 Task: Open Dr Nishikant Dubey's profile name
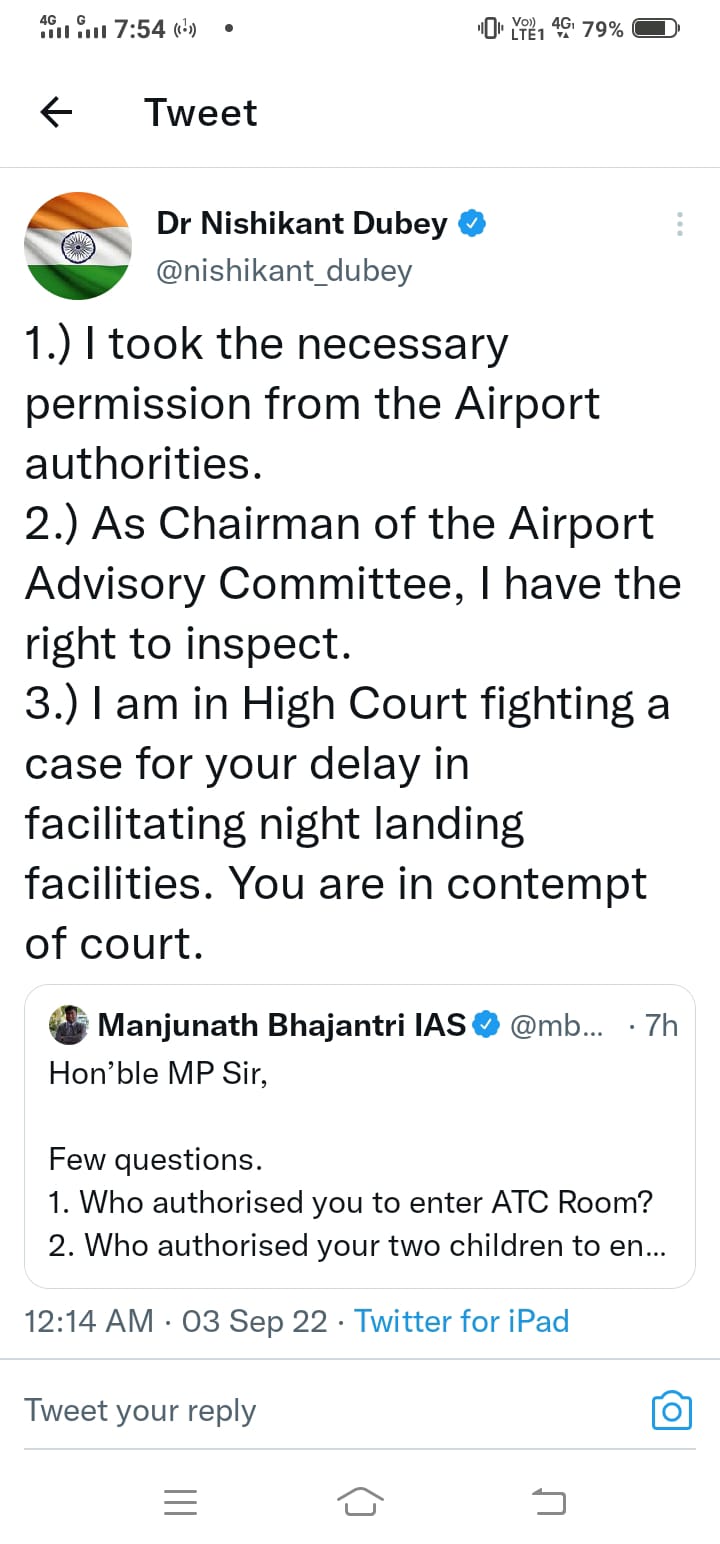[x=301, y=224]
